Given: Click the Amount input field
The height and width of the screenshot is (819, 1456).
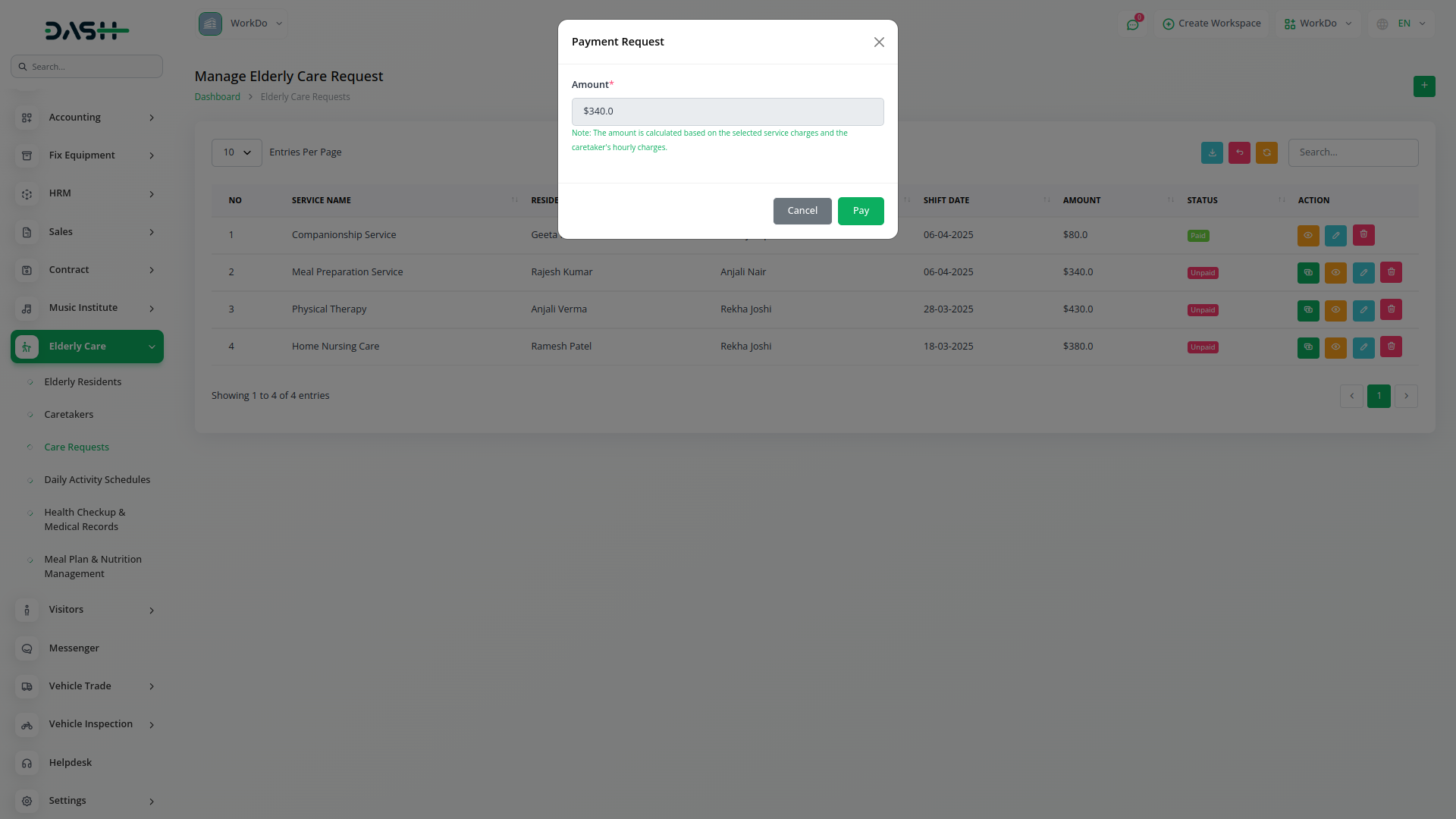Looking at the screenshot, I should point(726,111).
